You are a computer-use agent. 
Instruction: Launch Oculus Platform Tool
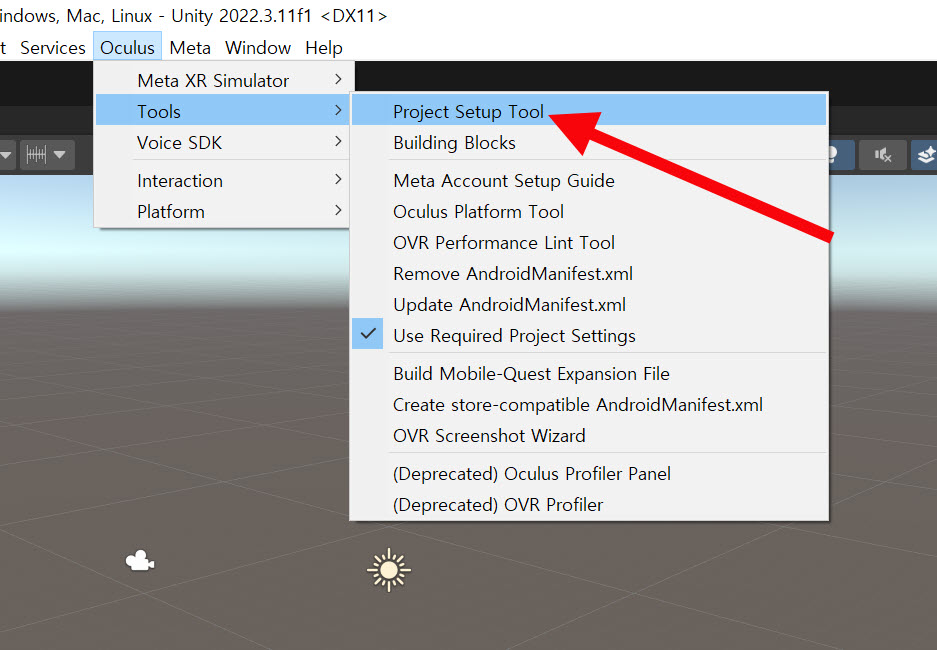pos(589,211)
